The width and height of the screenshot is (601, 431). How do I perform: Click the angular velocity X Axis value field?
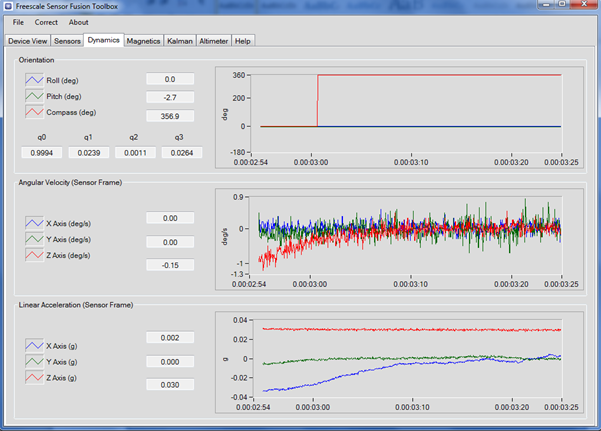coord(170,218)
